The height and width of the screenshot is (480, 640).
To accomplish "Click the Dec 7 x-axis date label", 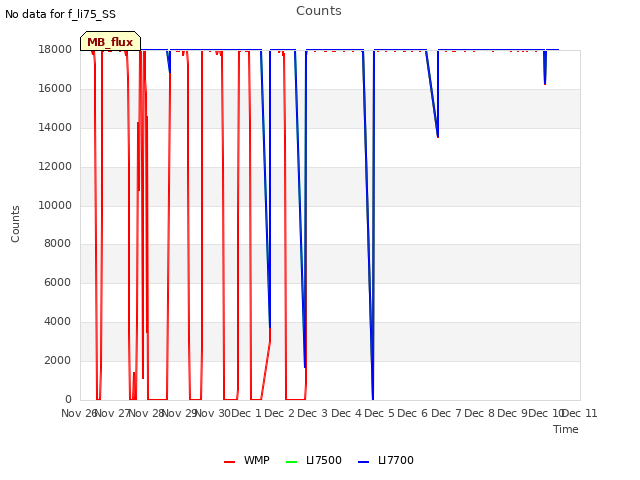I will tap(447, 413).
